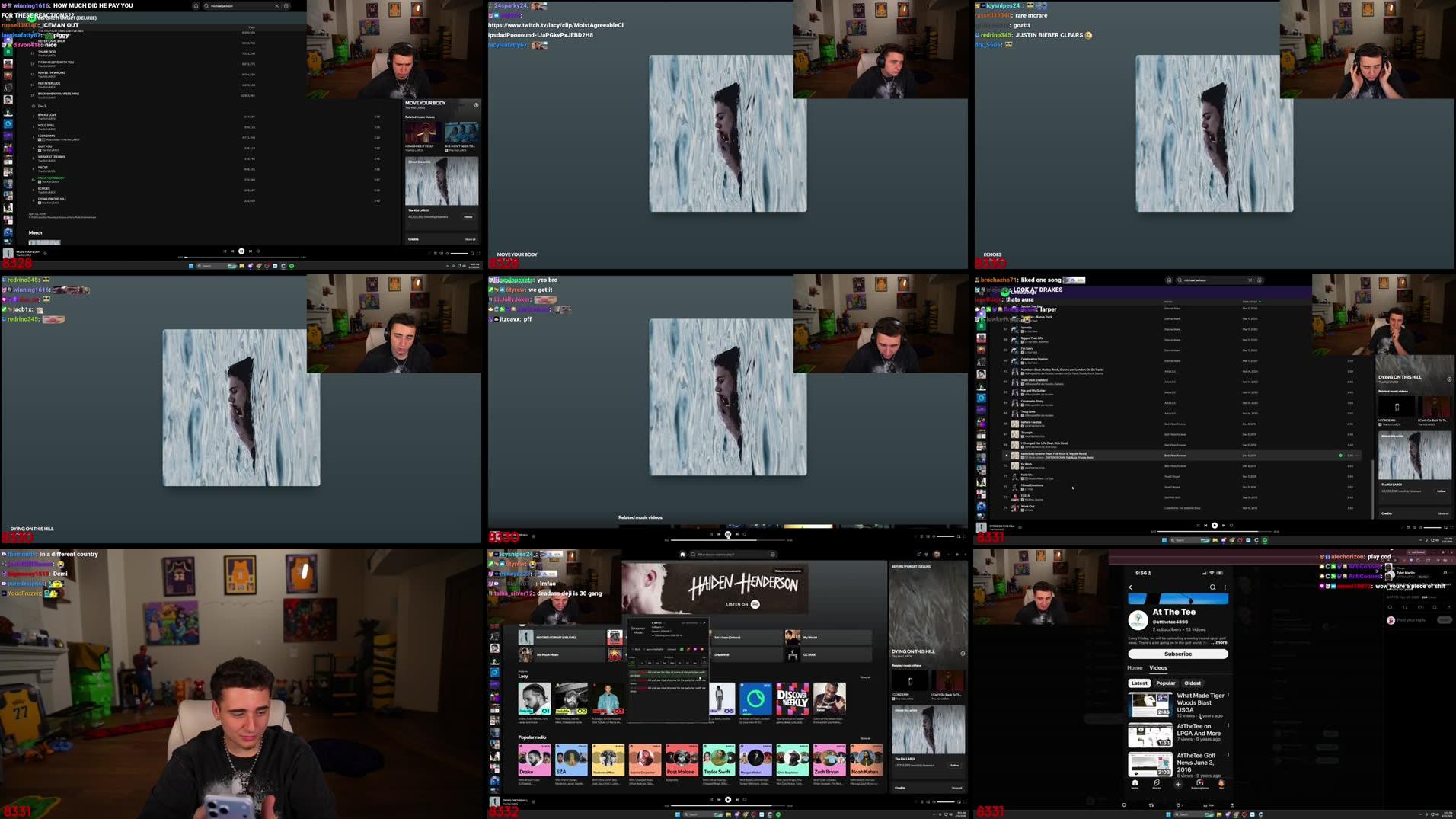Open Home icon in Haiden Henderson Spotify frame

coord(682,554)
